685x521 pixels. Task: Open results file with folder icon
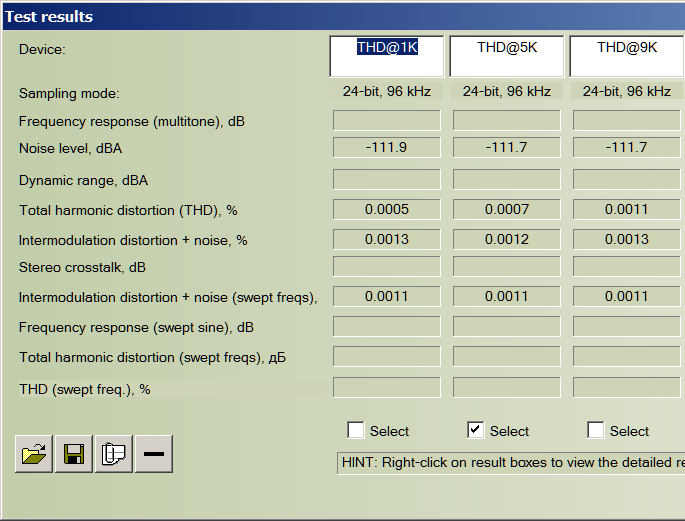[x=34, y=454]
